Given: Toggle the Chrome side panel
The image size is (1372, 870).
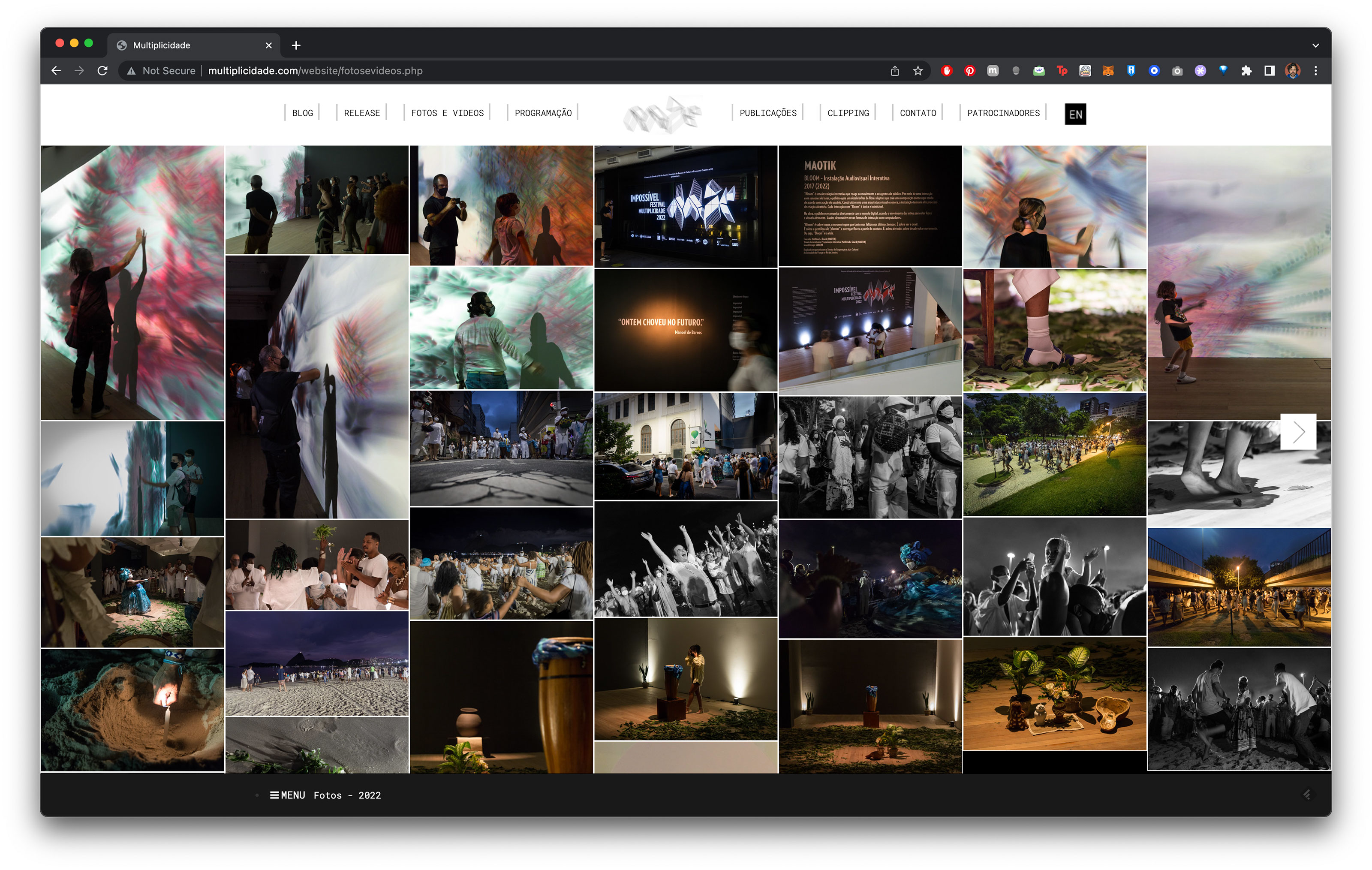Looking at the screenshot, I should [1269, 71].
